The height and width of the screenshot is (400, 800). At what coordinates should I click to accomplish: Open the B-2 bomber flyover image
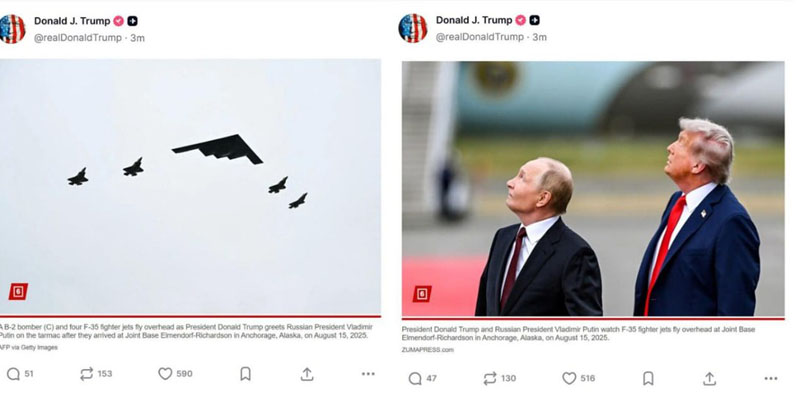pos(190,187)
